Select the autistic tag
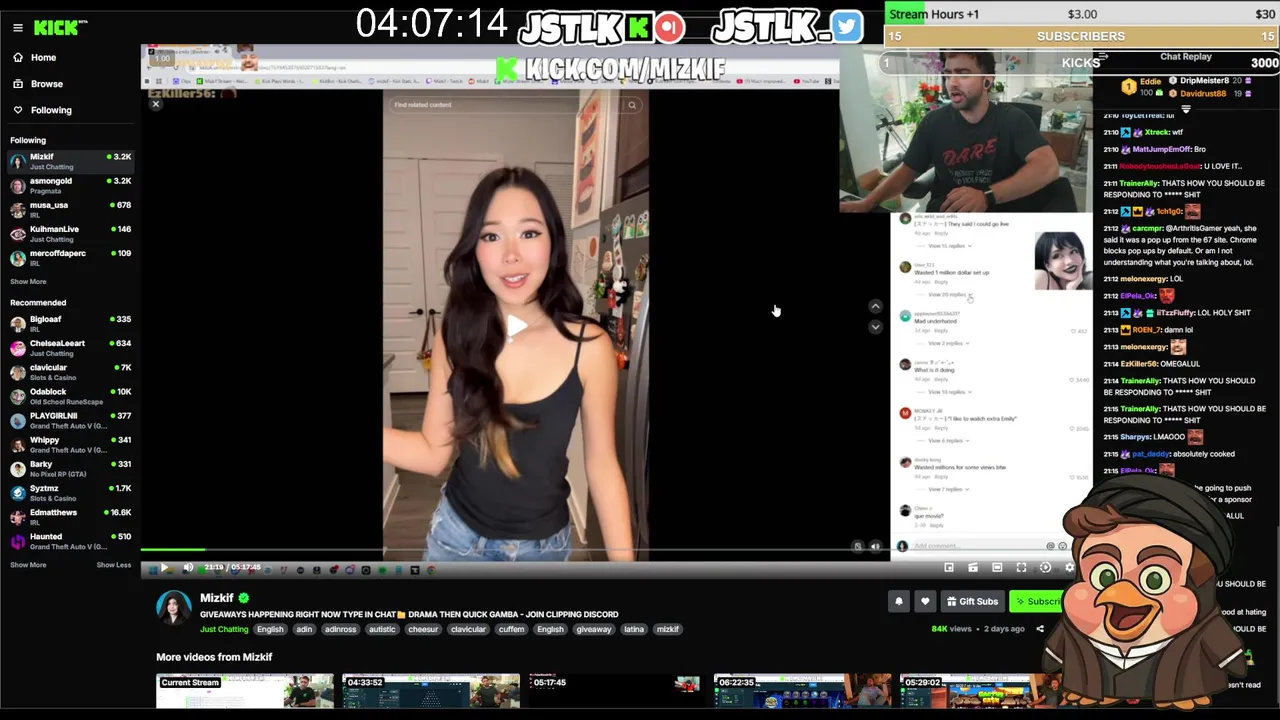 382,629
